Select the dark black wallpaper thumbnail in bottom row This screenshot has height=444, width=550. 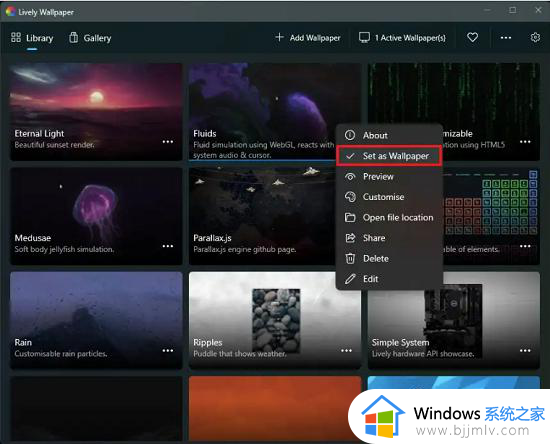click(96, 409)
